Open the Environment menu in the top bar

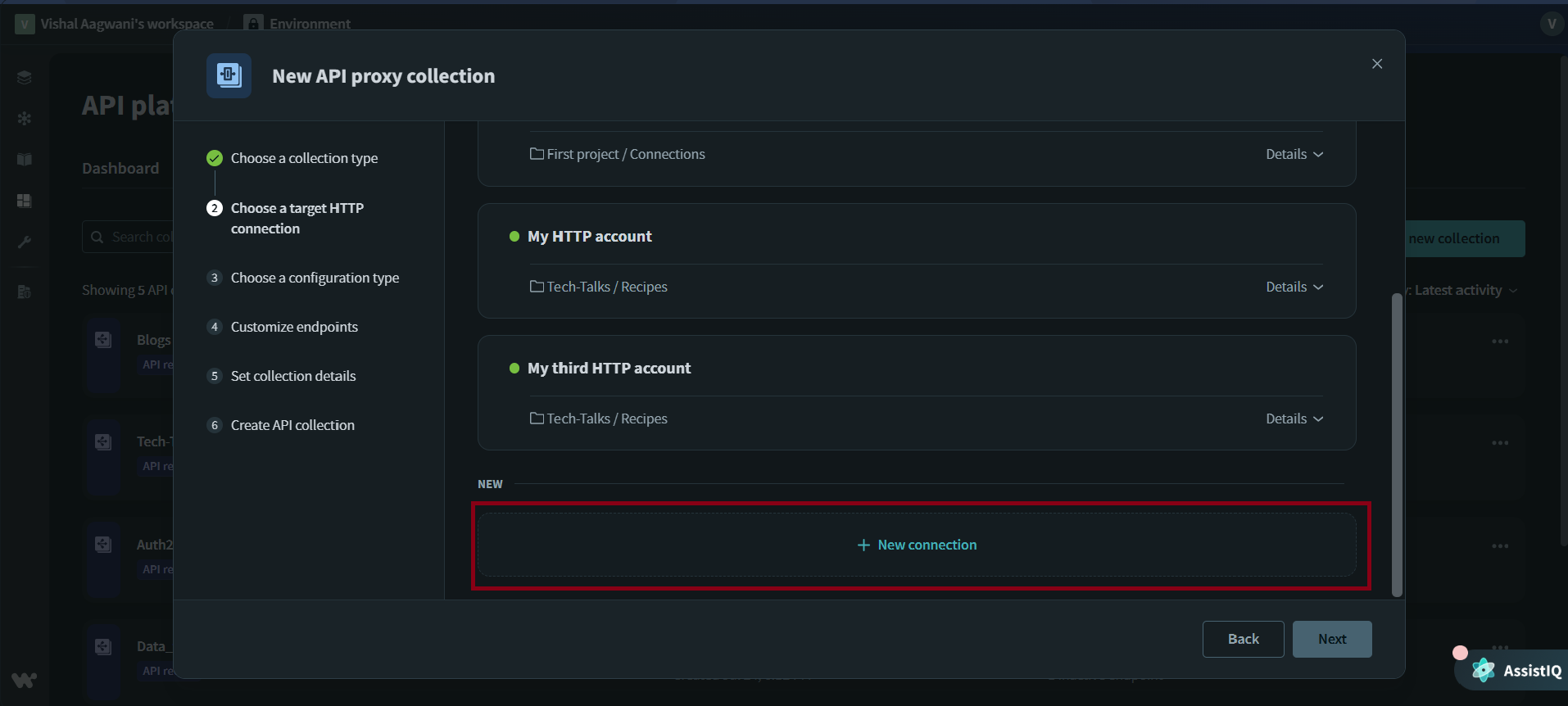tap(297, 23)
